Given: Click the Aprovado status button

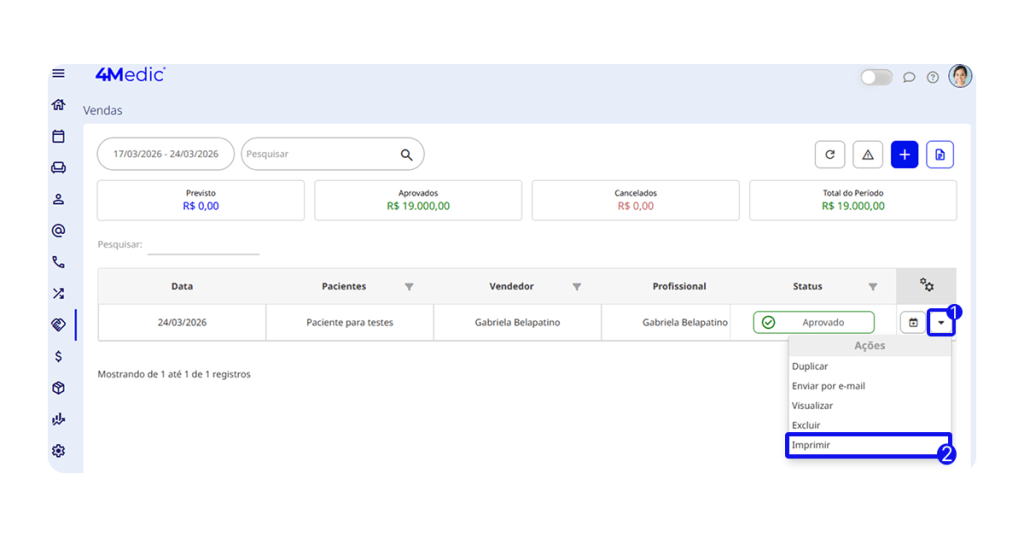Looking at the screenshot, I should click(x=813, y=323).
